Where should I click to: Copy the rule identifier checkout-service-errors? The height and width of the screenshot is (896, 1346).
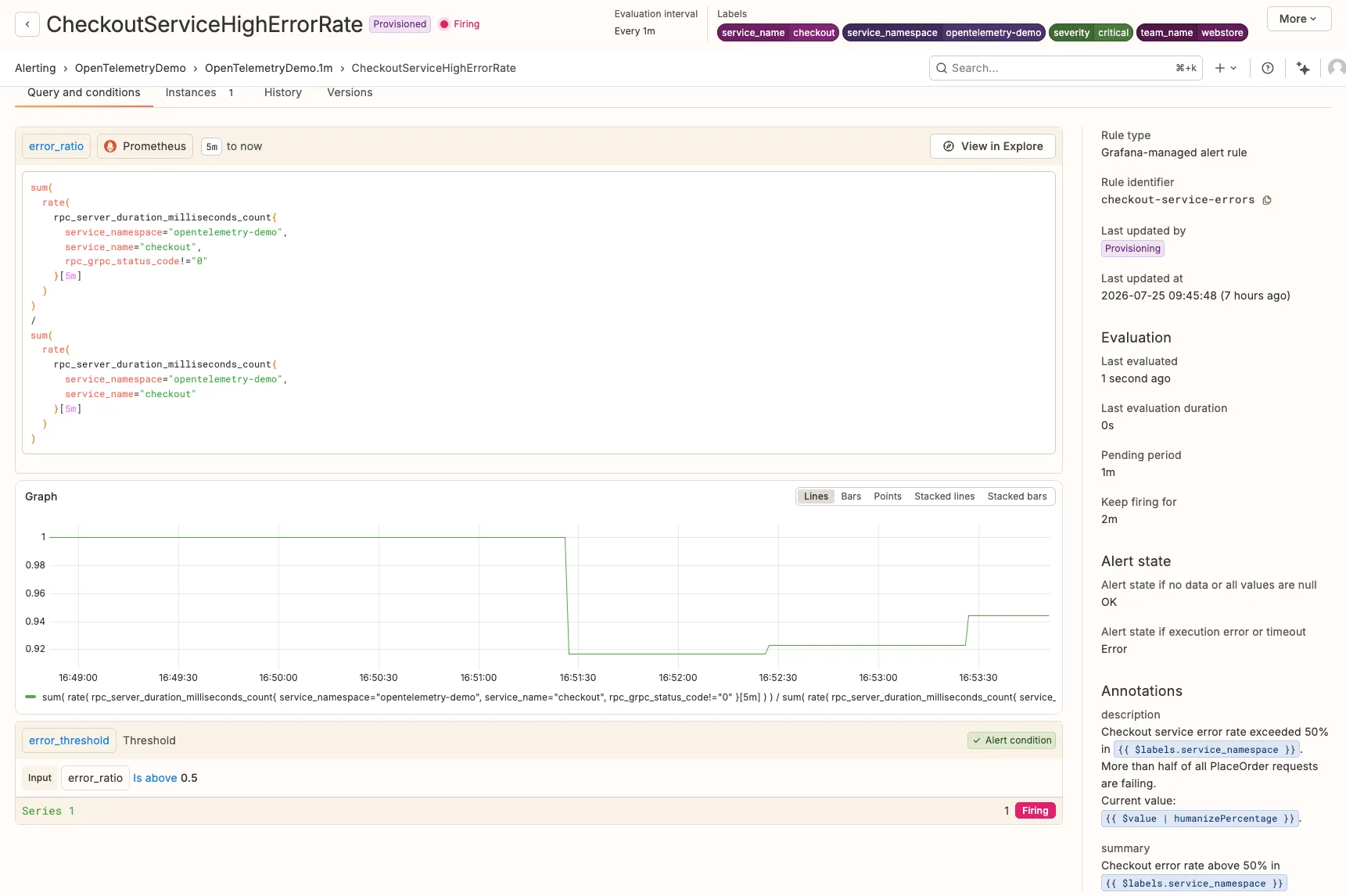point(1267,200)
